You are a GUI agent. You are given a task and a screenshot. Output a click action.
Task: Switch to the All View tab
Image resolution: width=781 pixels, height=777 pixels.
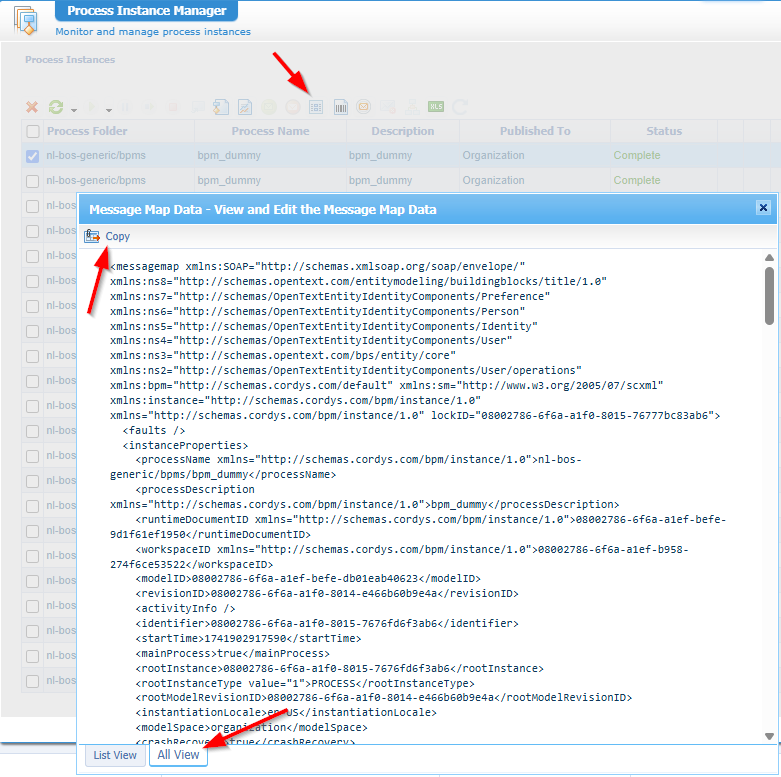tap(178, 755)
